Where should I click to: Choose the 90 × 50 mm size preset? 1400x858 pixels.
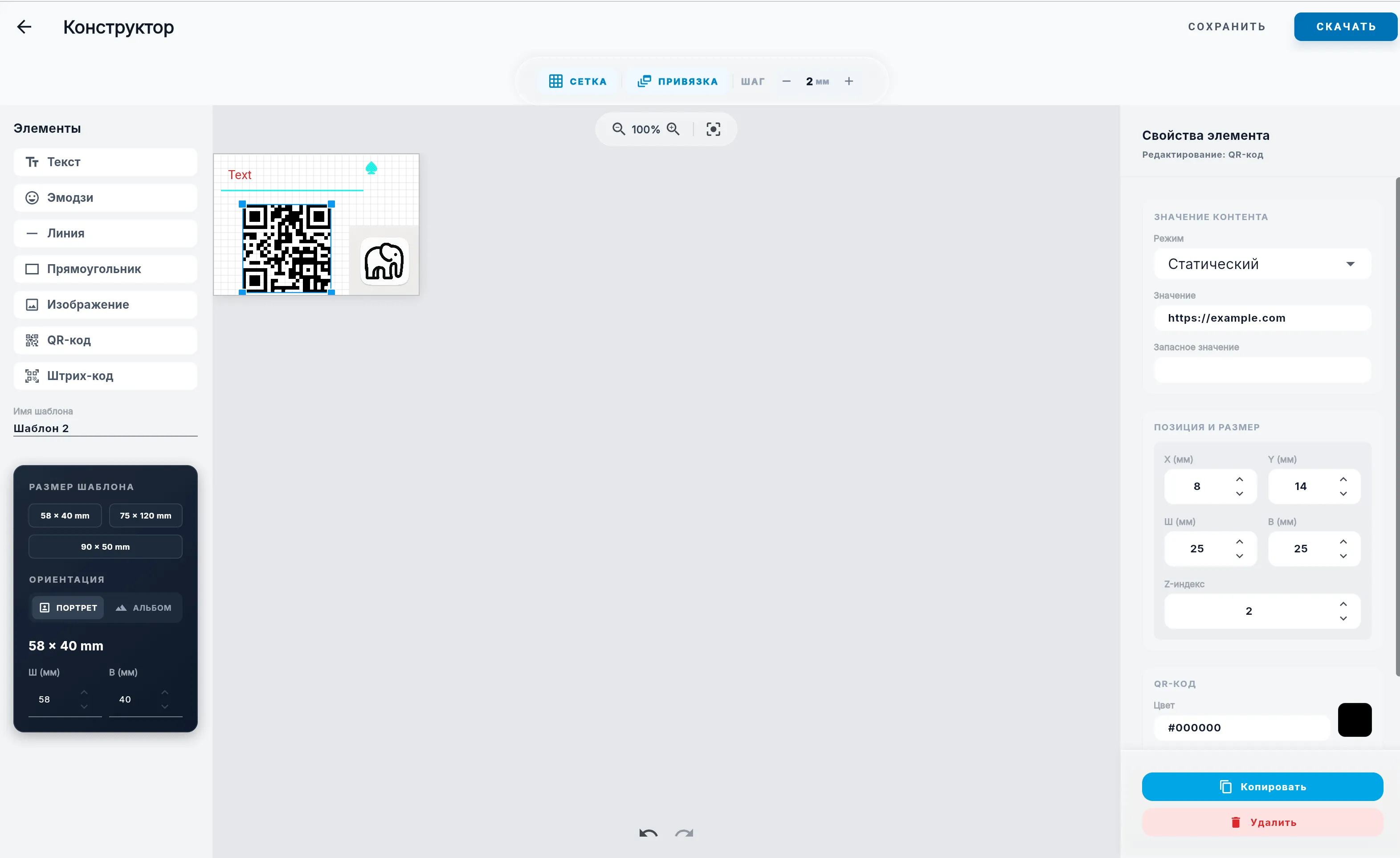[x=105, y=547]
